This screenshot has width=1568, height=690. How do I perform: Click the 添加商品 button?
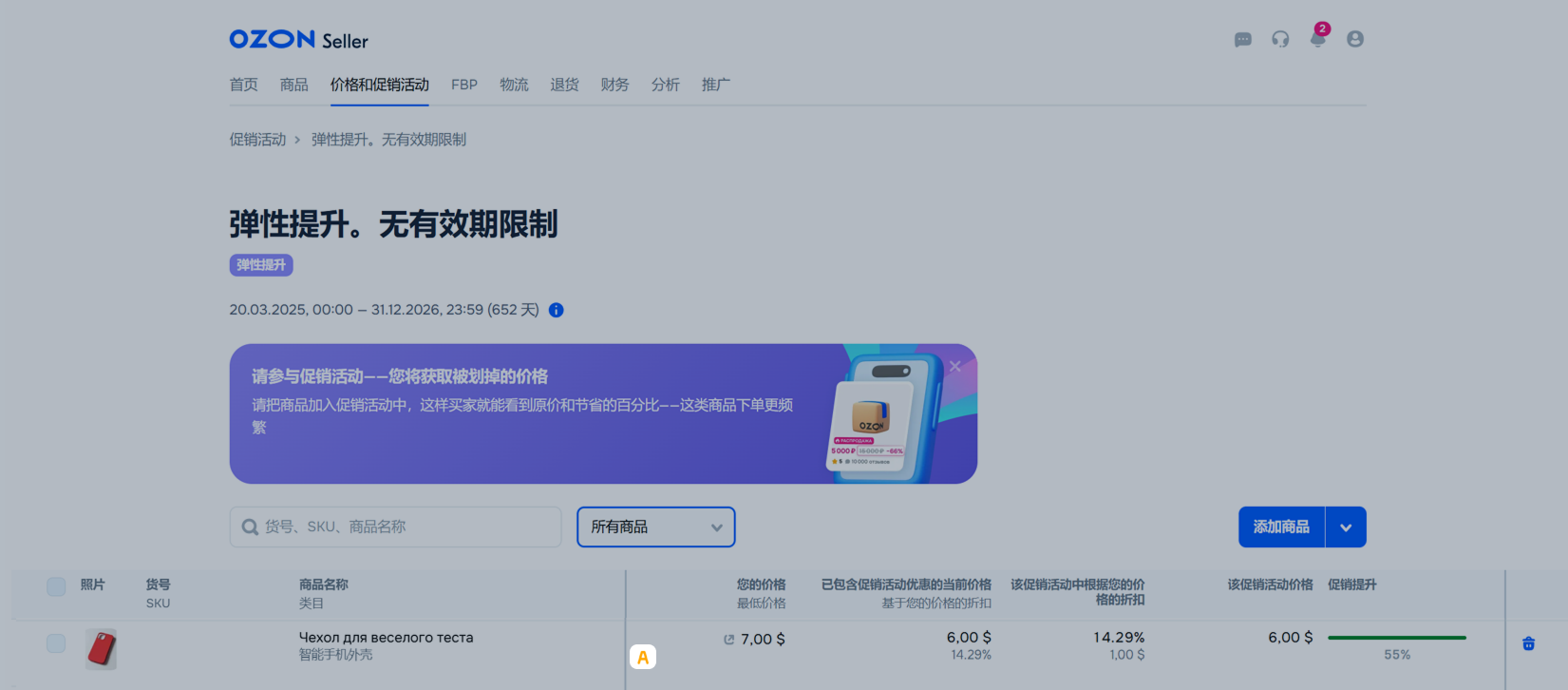pos(1281,527)
